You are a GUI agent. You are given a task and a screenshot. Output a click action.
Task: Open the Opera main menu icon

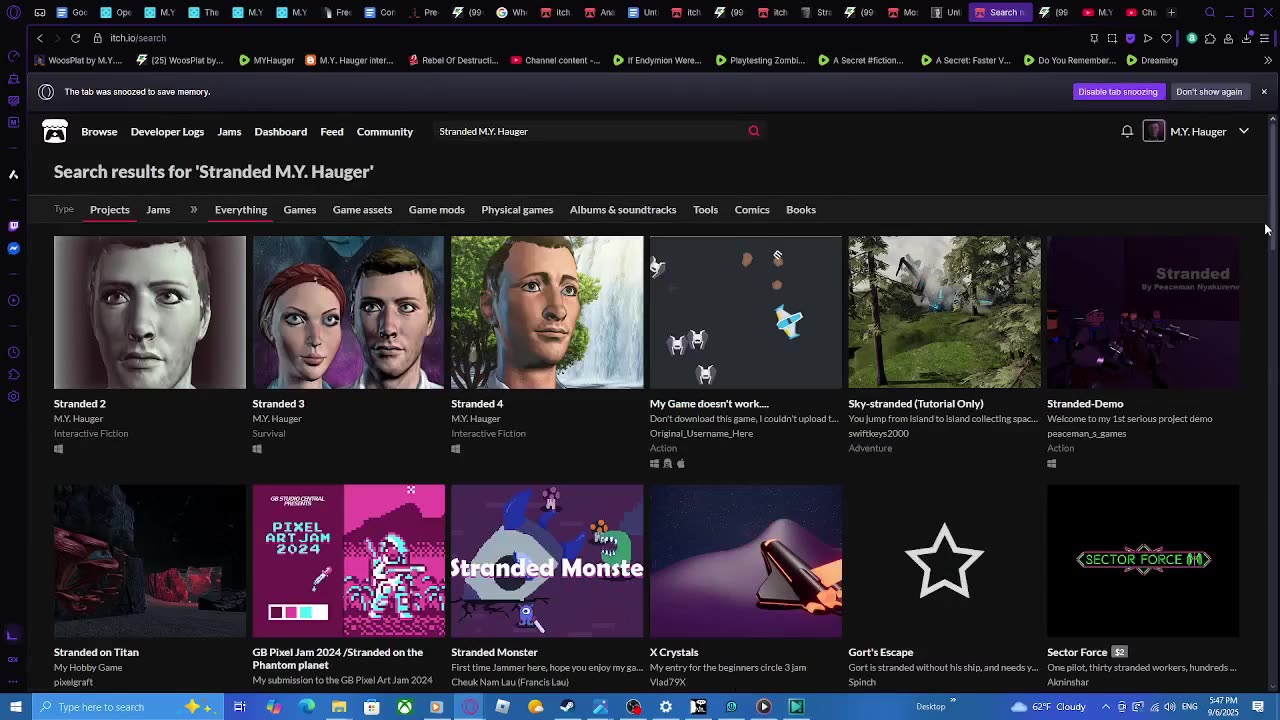click(14, 13)
